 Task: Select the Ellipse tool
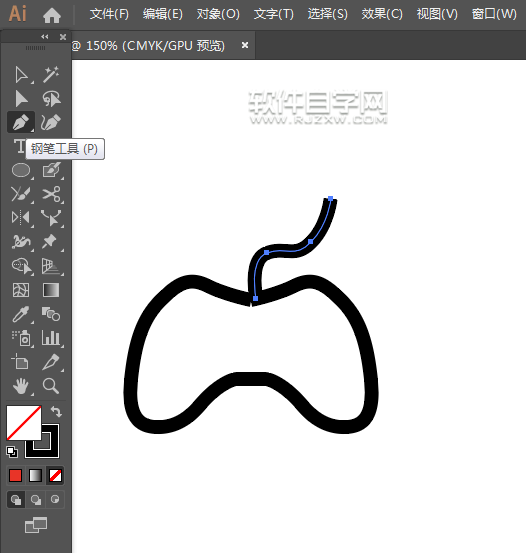pyautogui.click(x=21, y=170)
